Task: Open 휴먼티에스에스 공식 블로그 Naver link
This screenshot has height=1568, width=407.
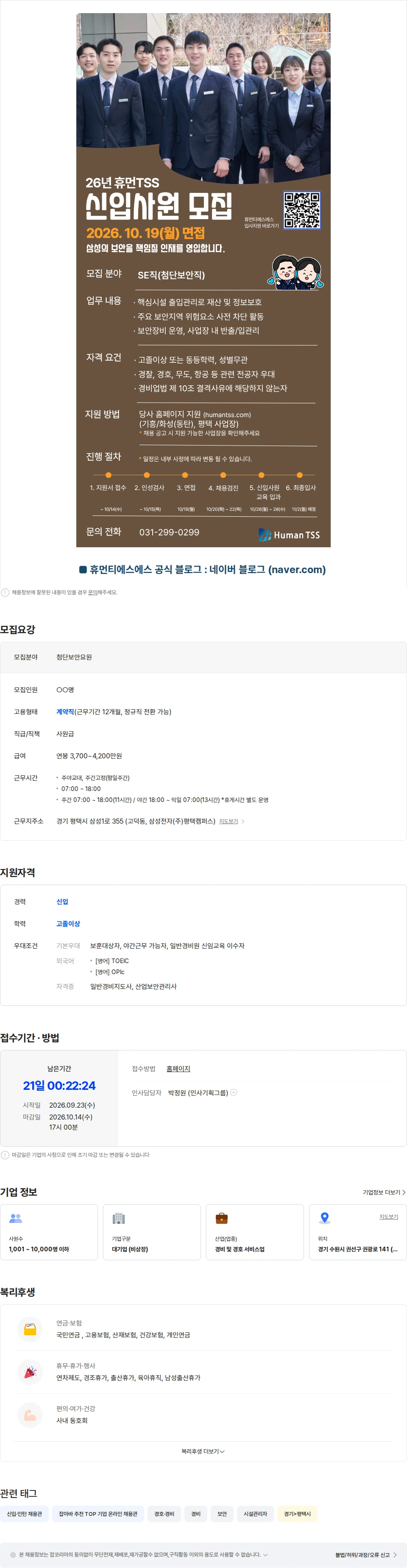Action: 203,569
